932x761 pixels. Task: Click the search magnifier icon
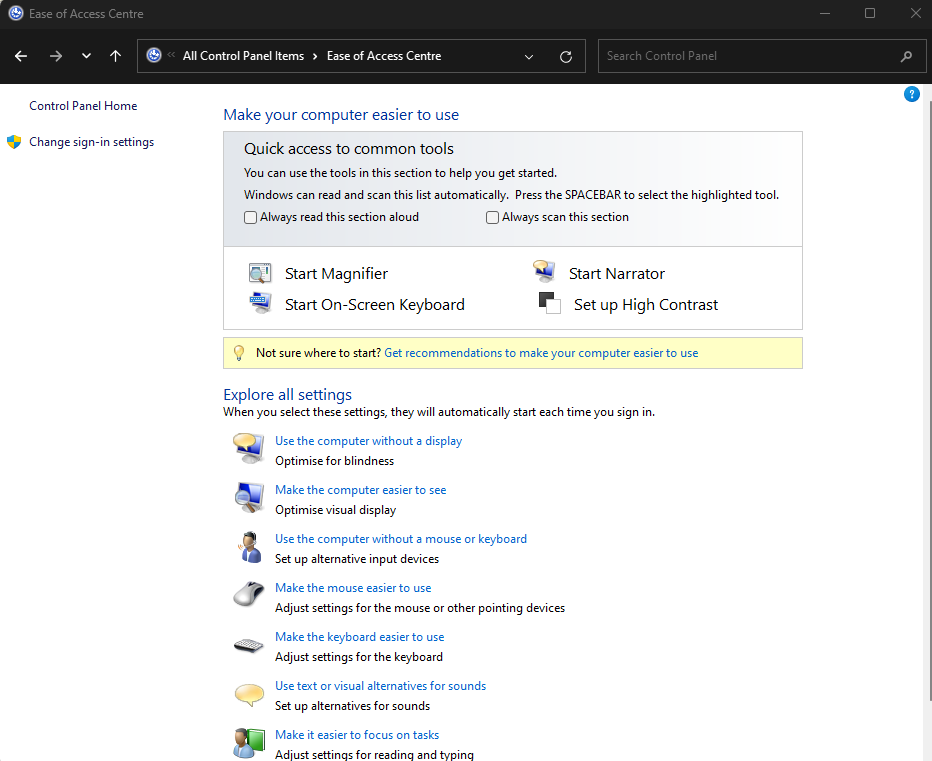click(x=906, y=56)
